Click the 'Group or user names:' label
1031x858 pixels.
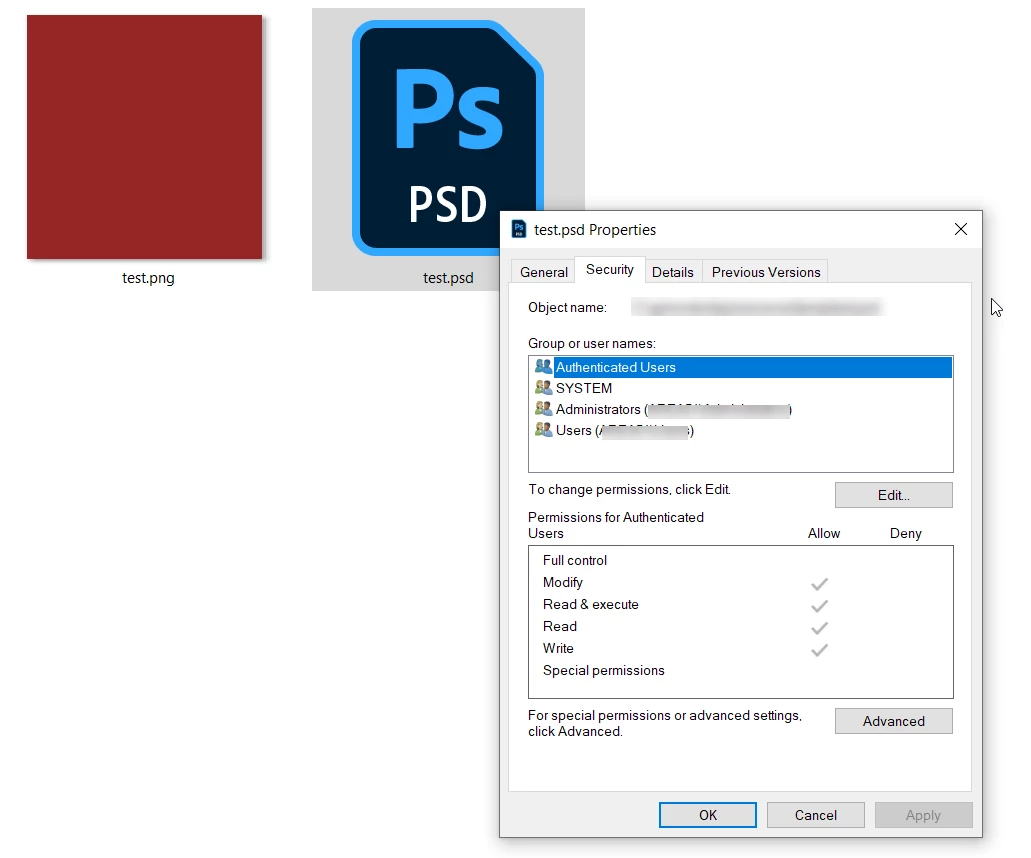click(x=592, y=343)
